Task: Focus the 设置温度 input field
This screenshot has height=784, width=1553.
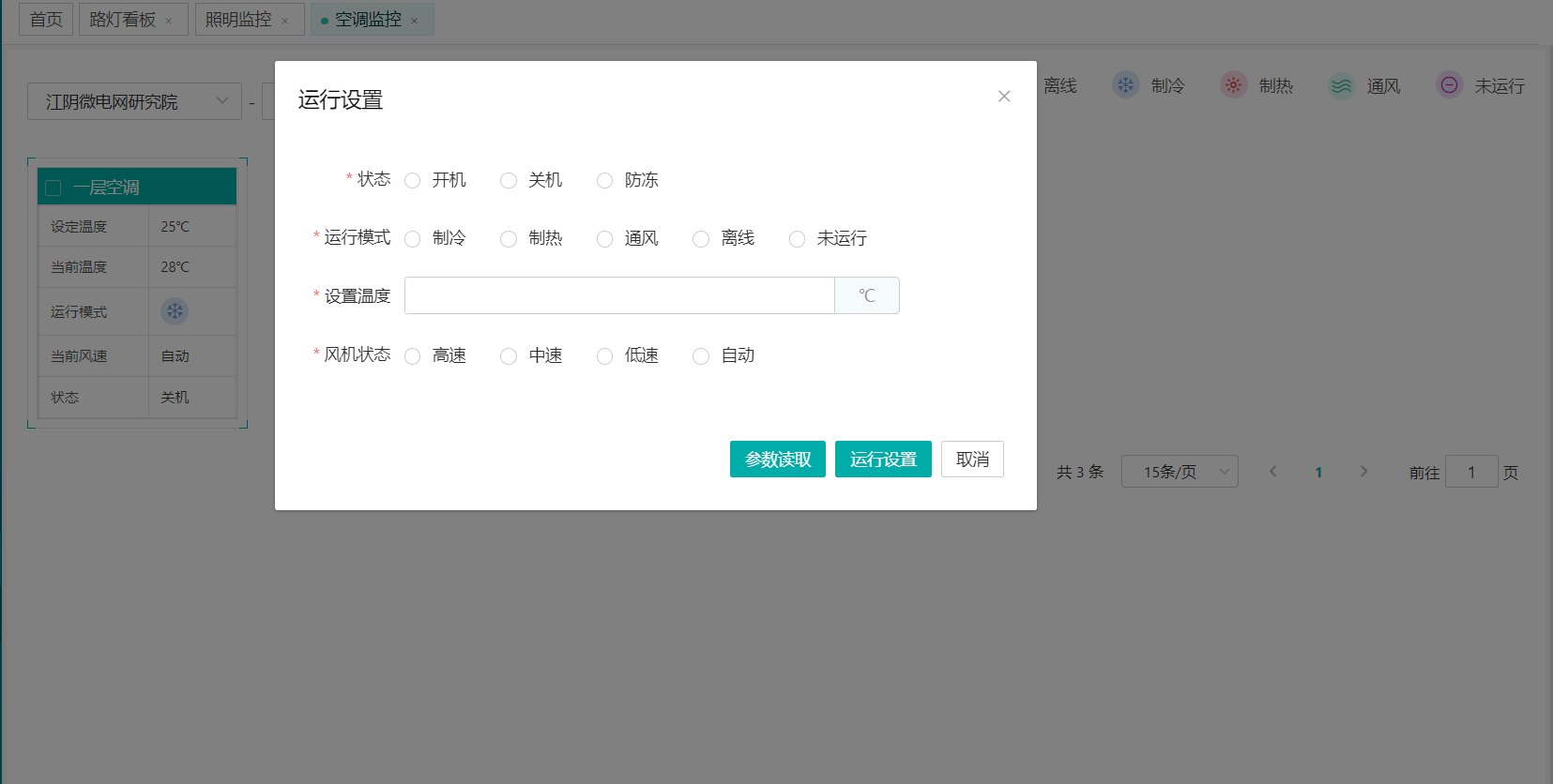Action: click(x=619, y=295)
